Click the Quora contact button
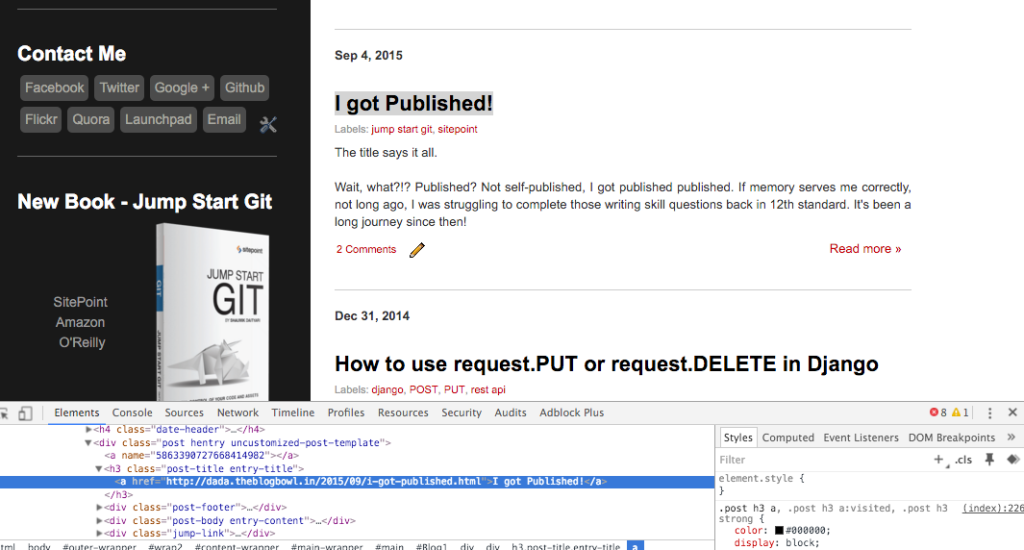 pos(91,120)
